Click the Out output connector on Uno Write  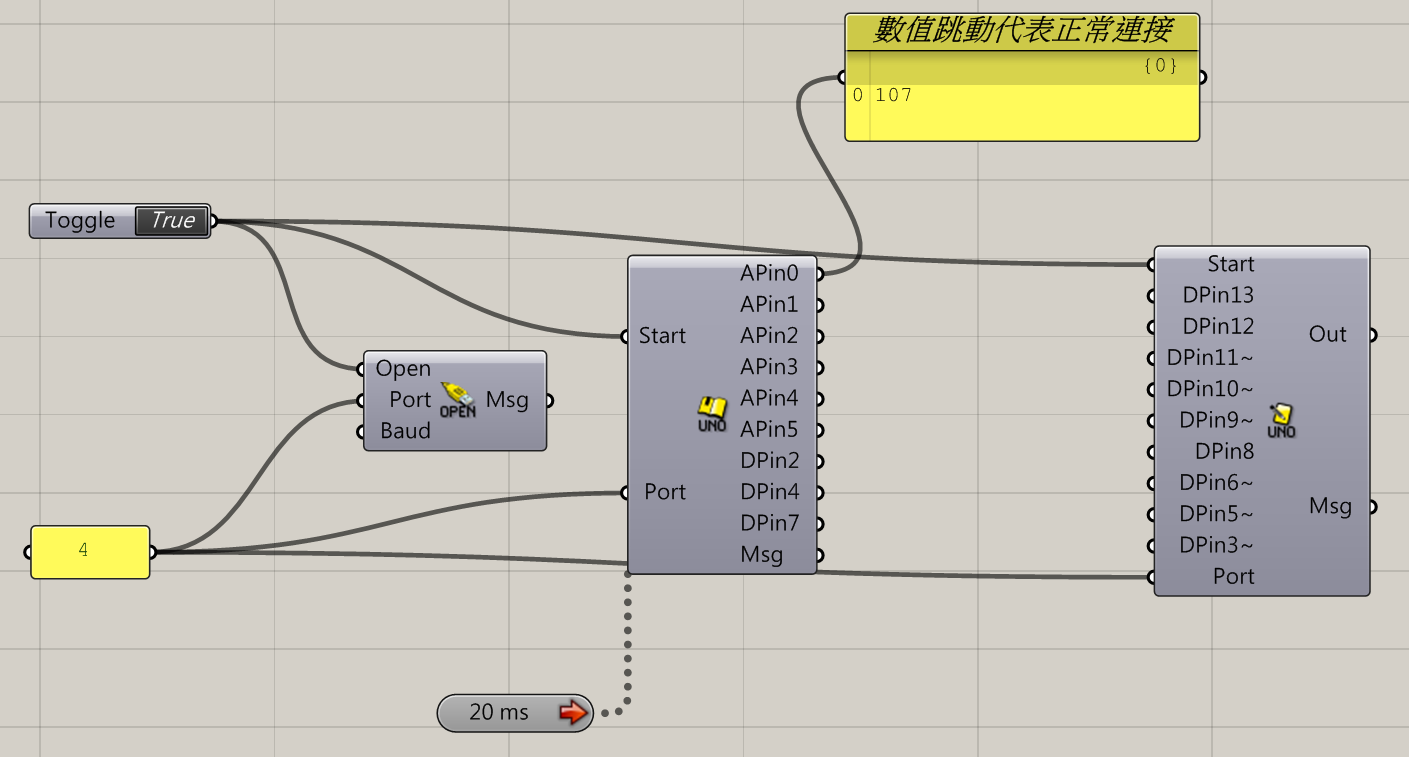1373,334
